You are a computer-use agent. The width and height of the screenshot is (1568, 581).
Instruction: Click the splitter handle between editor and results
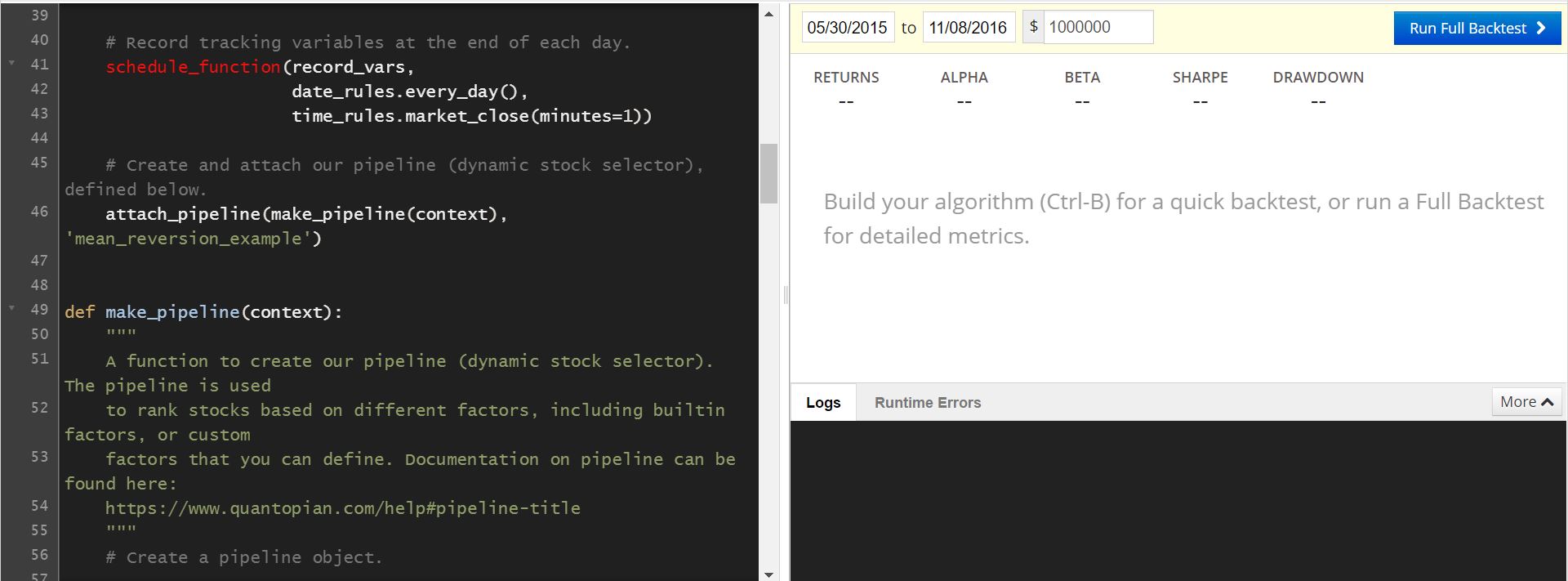(786, 294)
